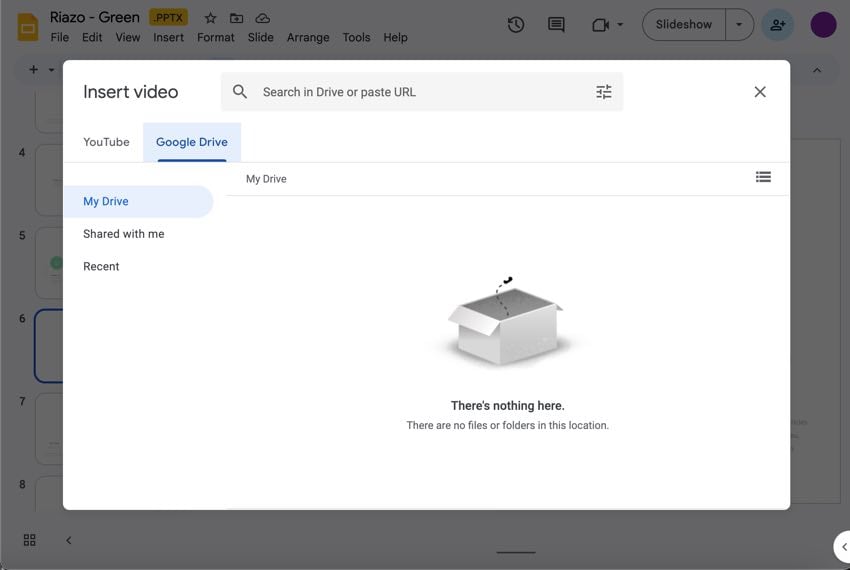Select Recent in the sidebar
Image resolution: width=850 pixels, height=570 pixels.
coord(101,267)
